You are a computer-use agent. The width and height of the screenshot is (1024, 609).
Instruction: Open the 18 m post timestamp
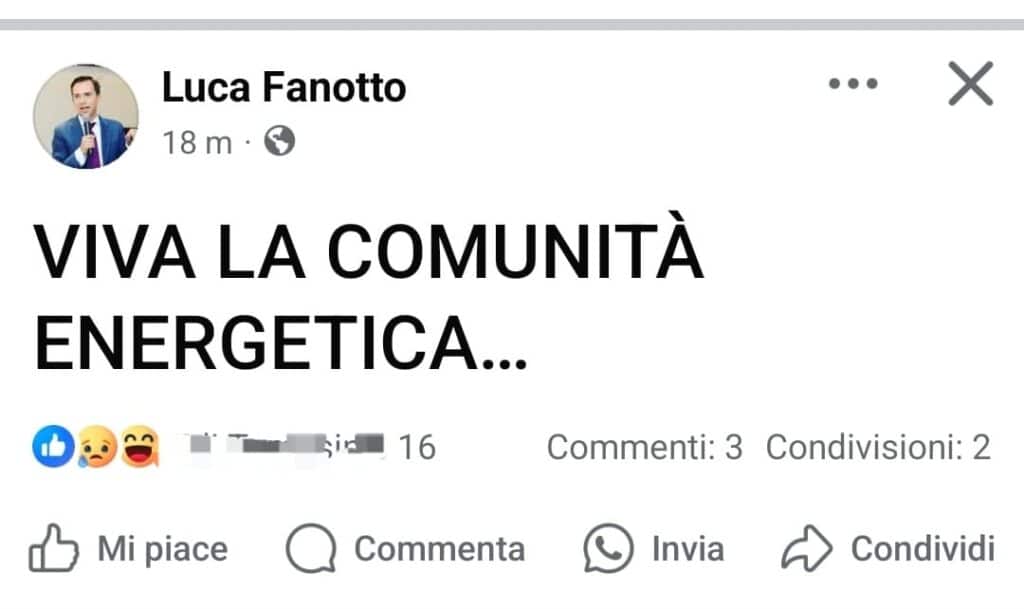[x=197, y=142]
